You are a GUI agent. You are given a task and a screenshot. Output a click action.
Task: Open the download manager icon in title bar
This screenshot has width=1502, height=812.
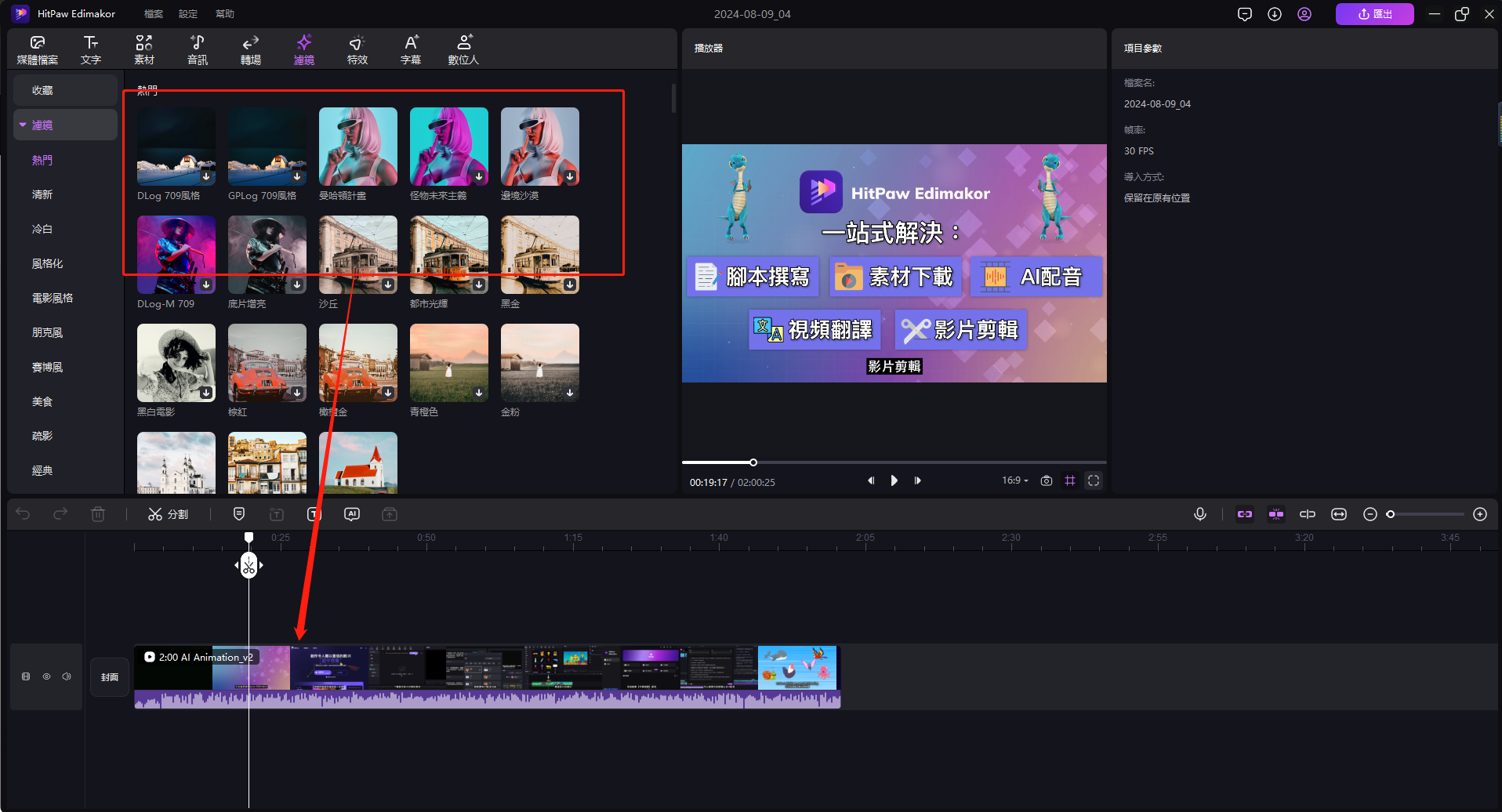(x=1275, y=14)
